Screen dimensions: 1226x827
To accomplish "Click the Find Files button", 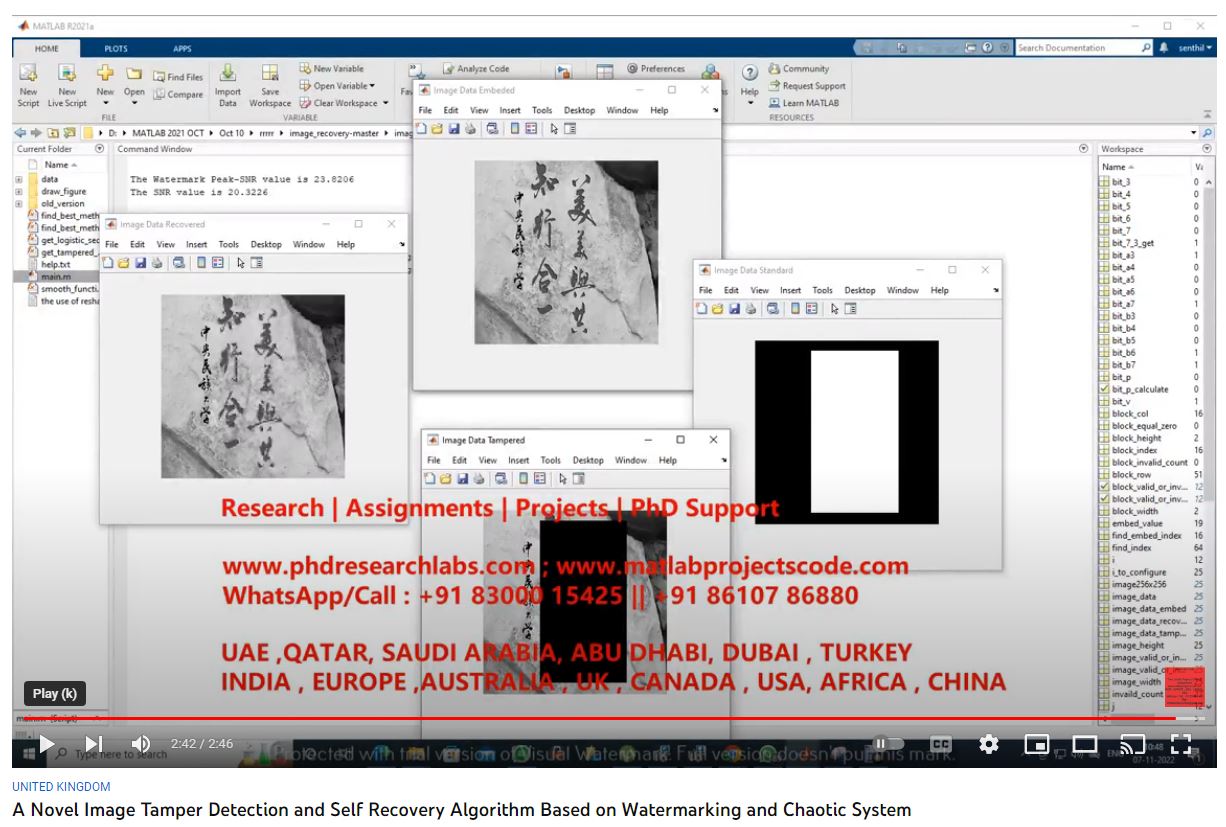I will pos(177,77).
